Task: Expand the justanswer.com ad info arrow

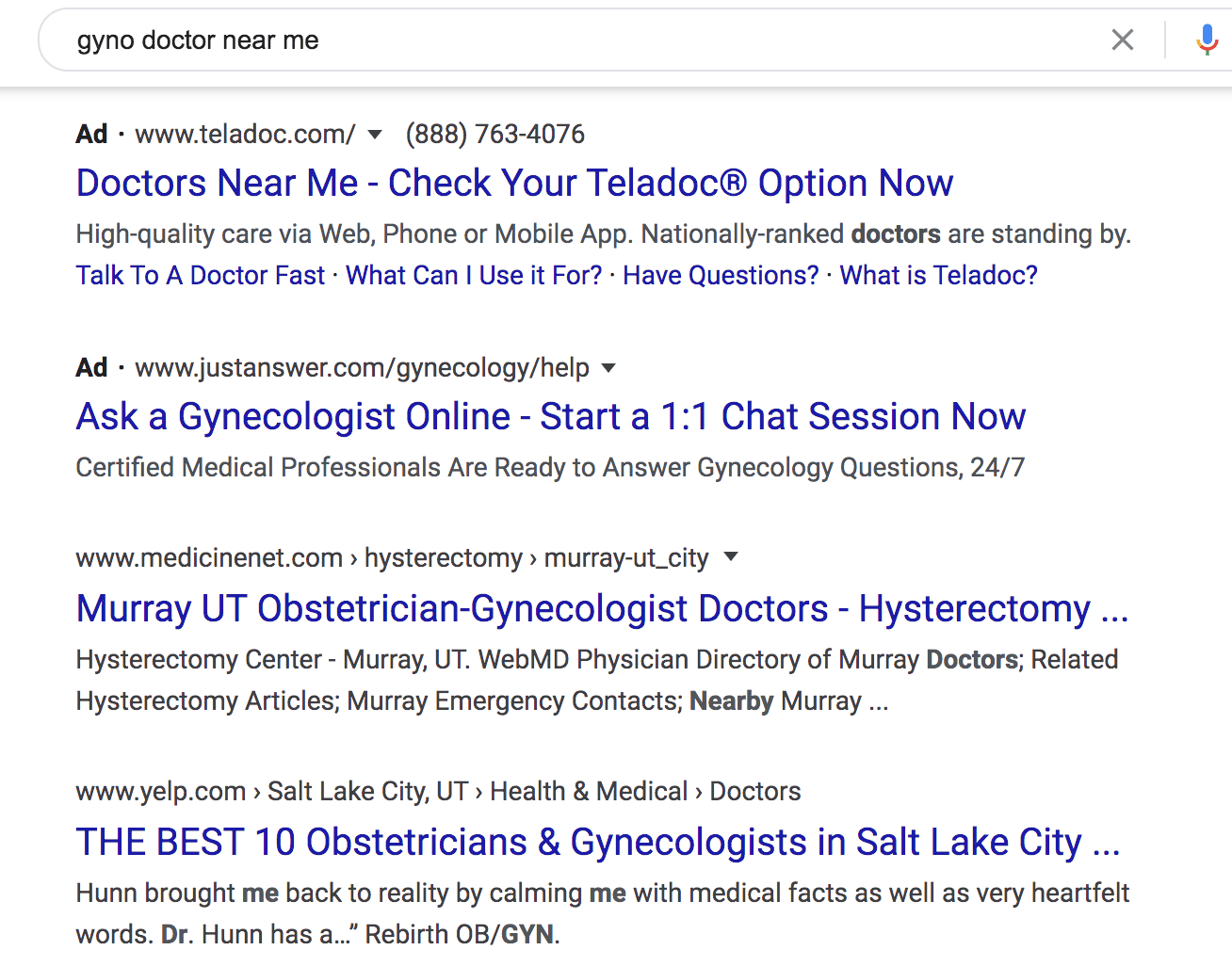Action: (x=608, y=369)
